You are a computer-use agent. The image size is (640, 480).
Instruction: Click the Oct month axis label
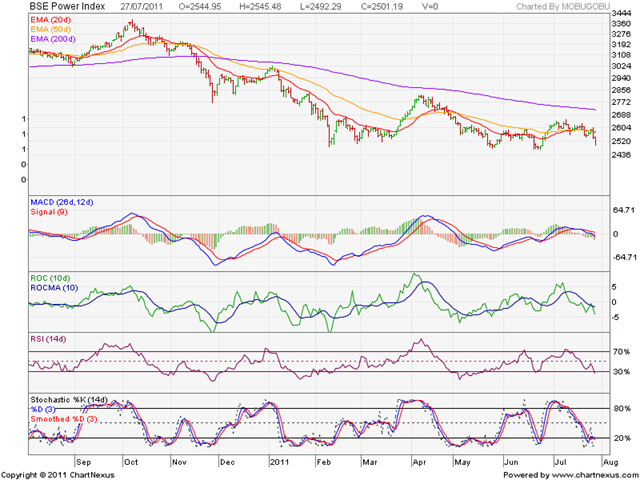point(131,462)
